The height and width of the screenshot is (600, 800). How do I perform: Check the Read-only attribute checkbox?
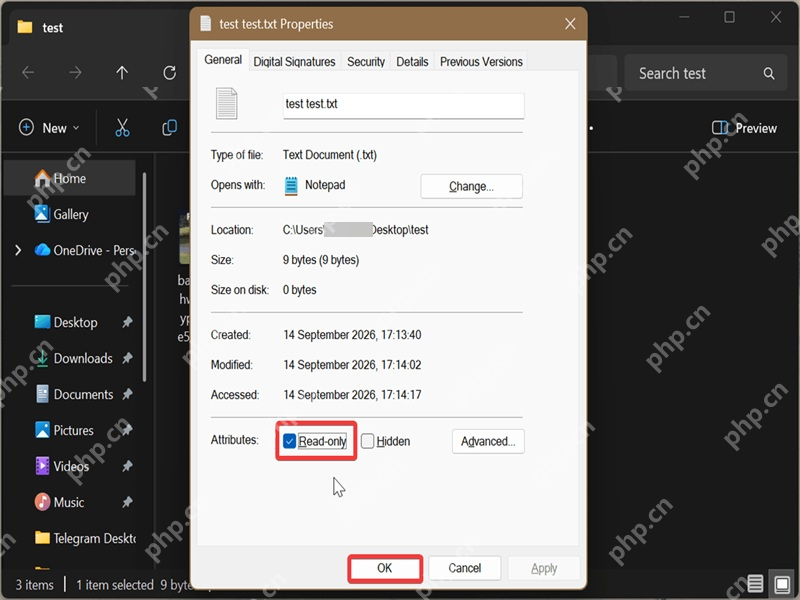point(289,441)
